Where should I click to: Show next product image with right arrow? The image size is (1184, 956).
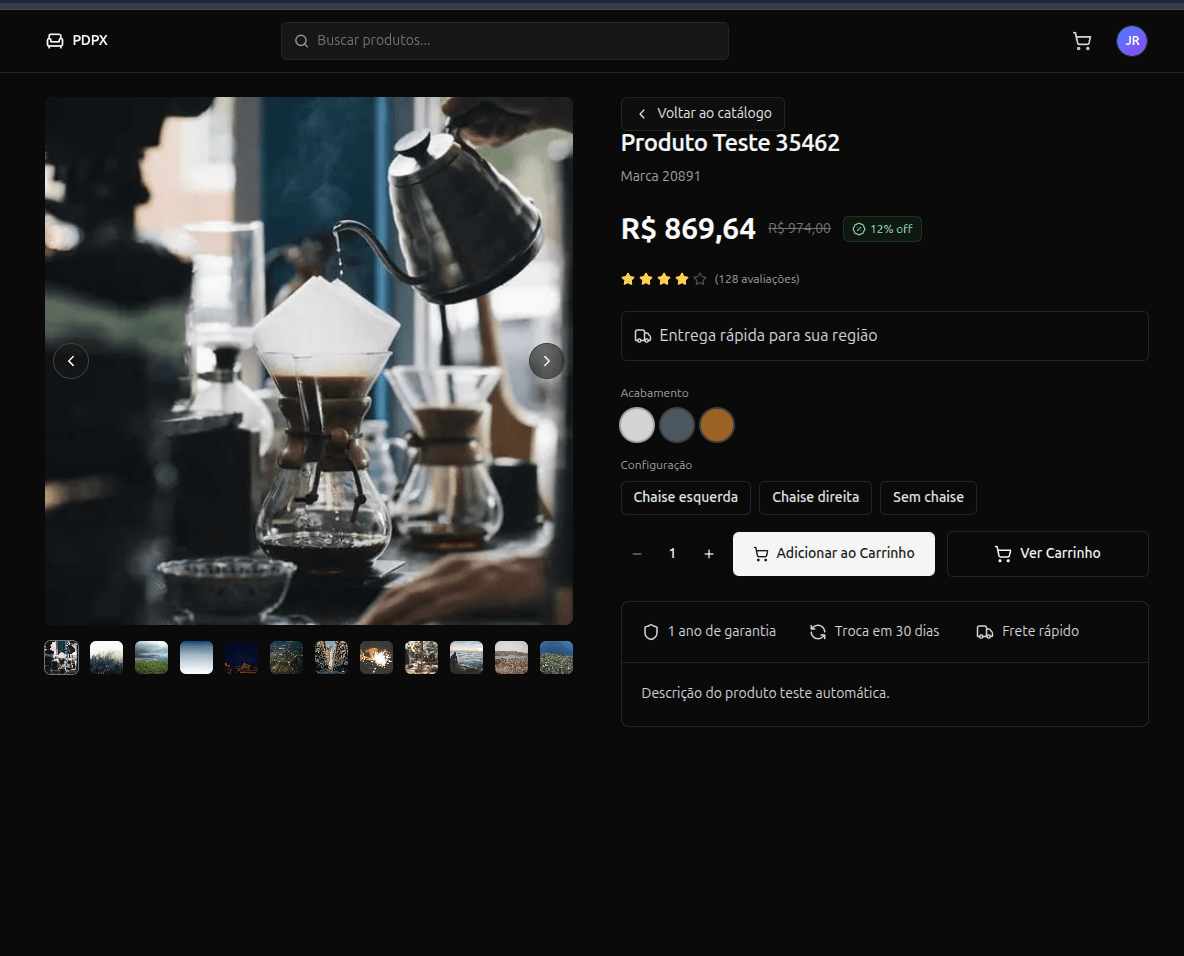(x=546, y=361)
